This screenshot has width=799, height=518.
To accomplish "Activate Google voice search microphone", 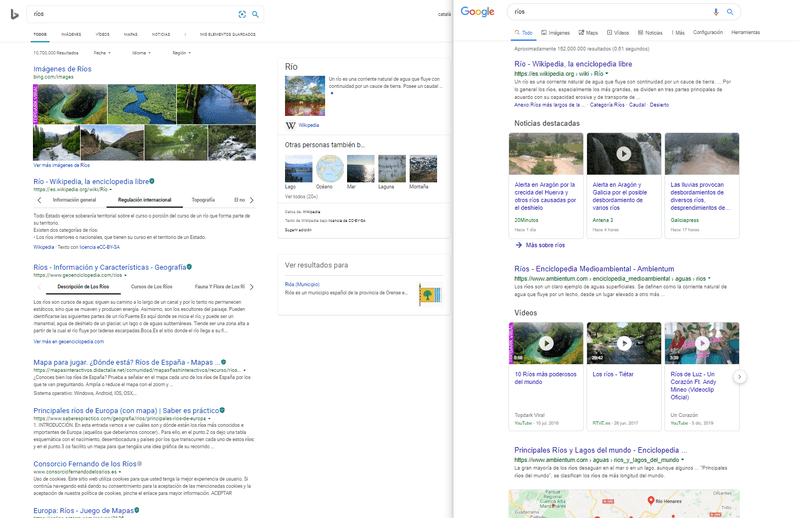I will tap(715, 12).
